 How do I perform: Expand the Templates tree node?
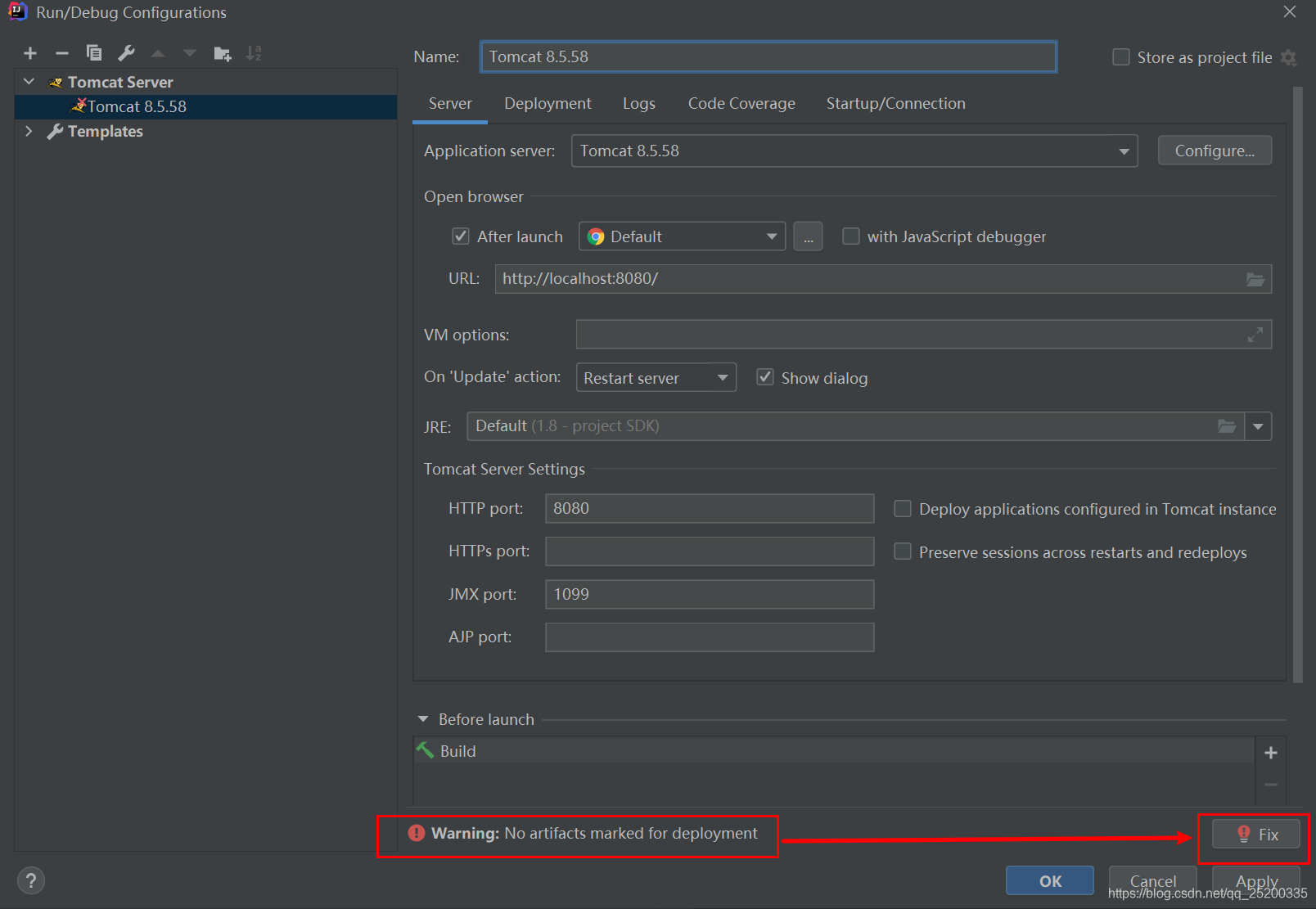[29, 131]
